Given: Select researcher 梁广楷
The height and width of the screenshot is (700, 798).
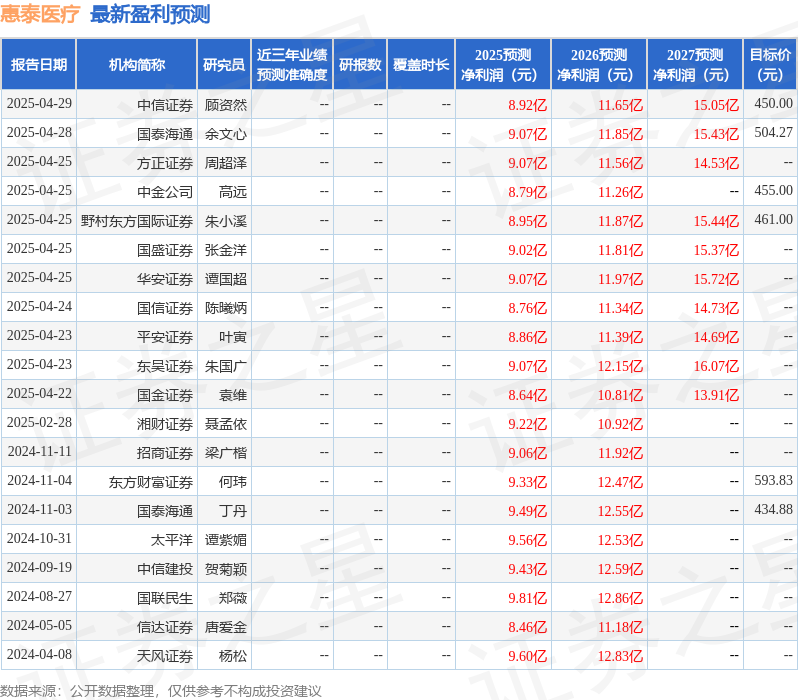Looking at the screenshot, I should [225, 454].
